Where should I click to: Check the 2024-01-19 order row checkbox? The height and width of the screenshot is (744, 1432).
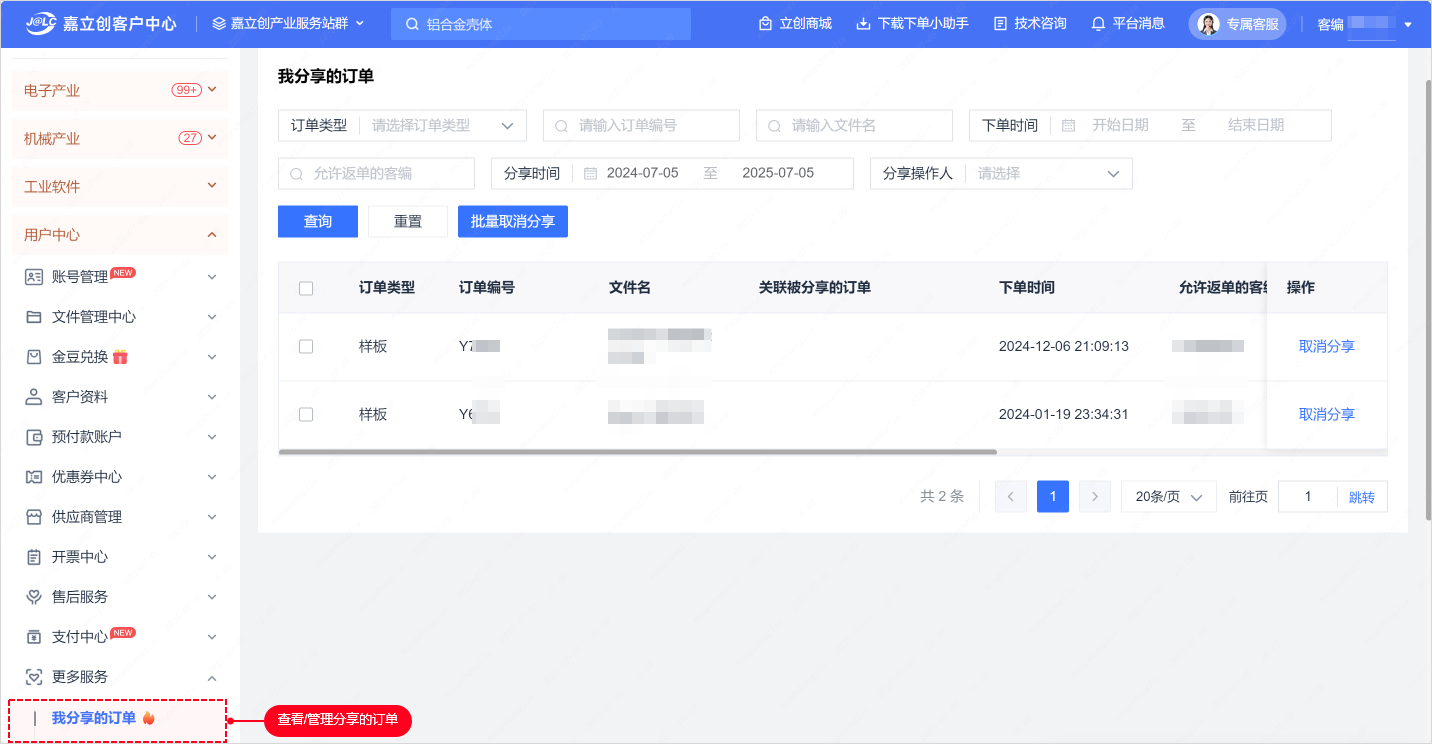pos(306,414)
